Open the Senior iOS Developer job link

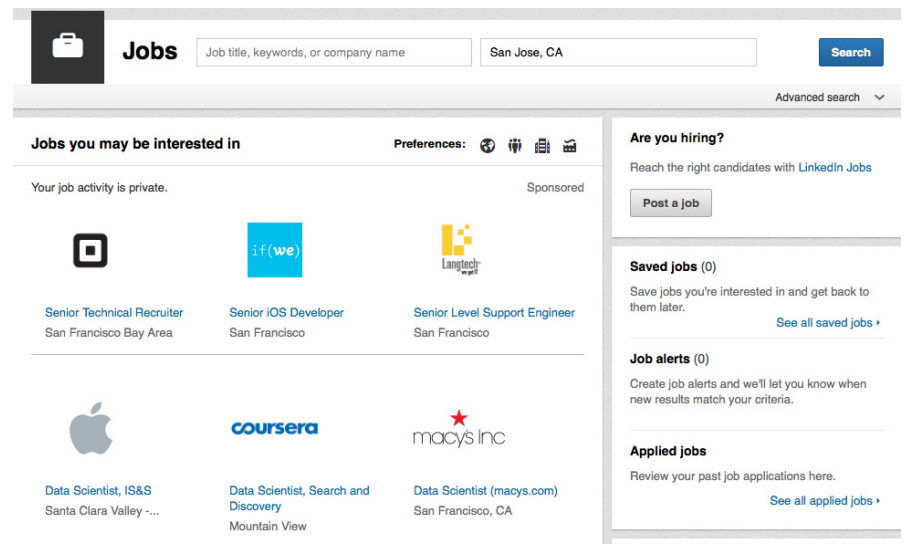(286, 313)
